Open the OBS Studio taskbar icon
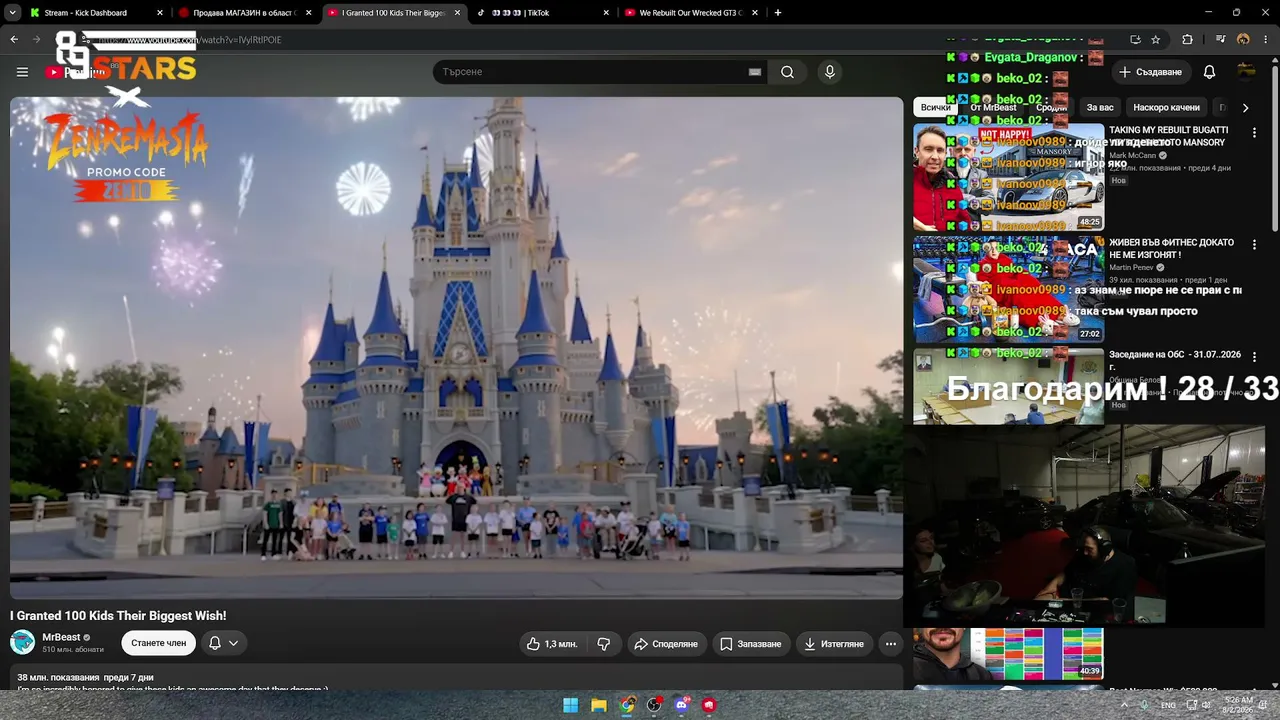1280x720 pixels. tap(654, 705)
